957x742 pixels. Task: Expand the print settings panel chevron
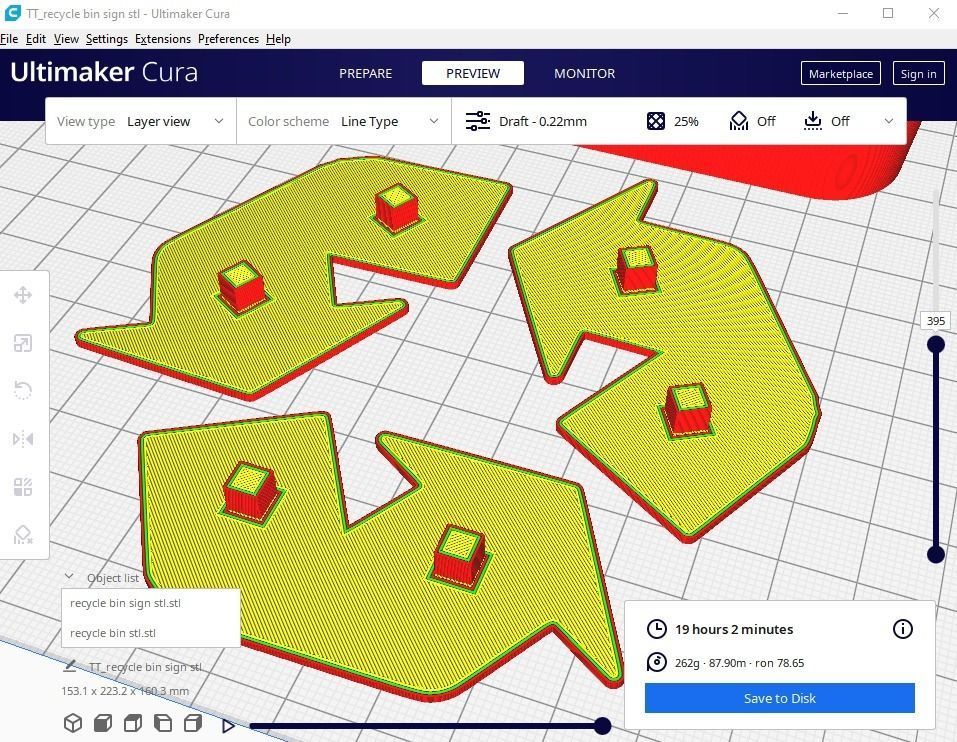pyautogui.click(x=889, y=121)
